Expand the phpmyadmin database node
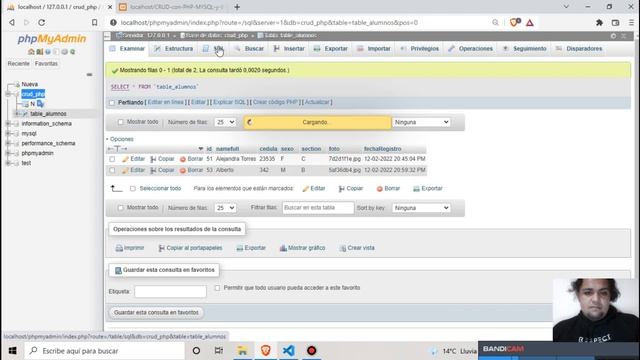 pyautogui.click(x=8, y=153)
